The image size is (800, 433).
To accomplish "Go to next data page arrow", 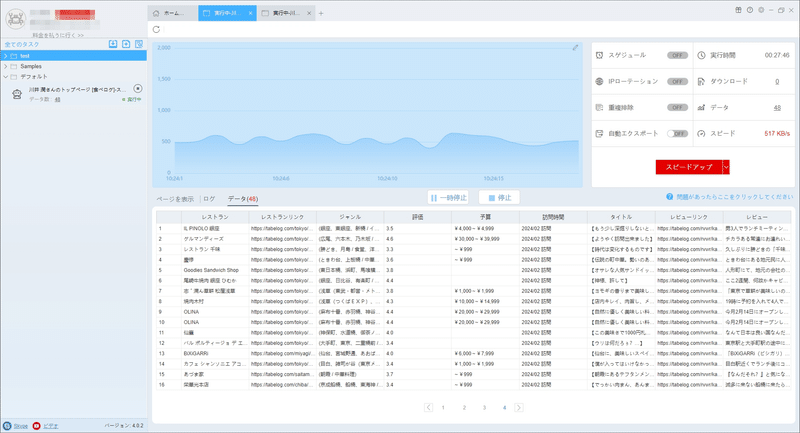I will tap(519, 407).
